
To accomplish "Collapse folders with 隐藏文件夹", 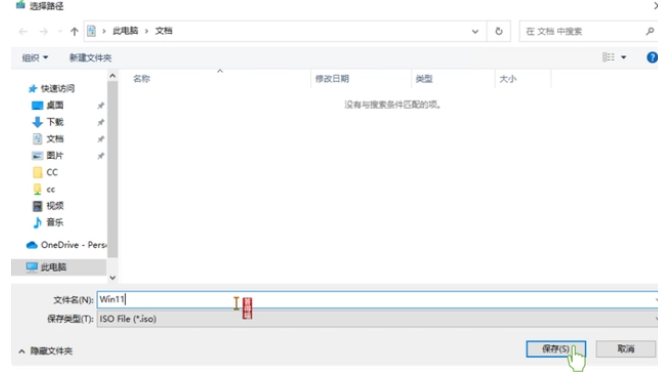I will point(45,351).
